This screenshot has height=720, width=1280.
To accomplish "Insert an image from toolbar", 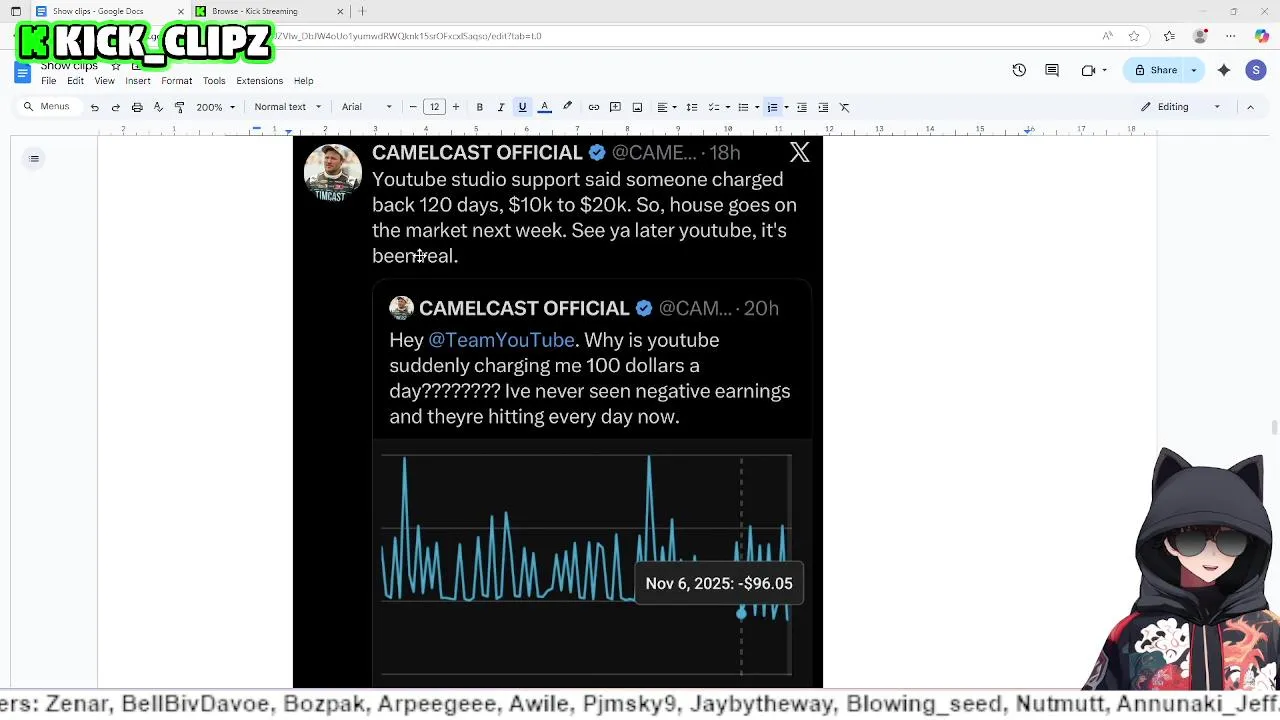I will (637, 107).
